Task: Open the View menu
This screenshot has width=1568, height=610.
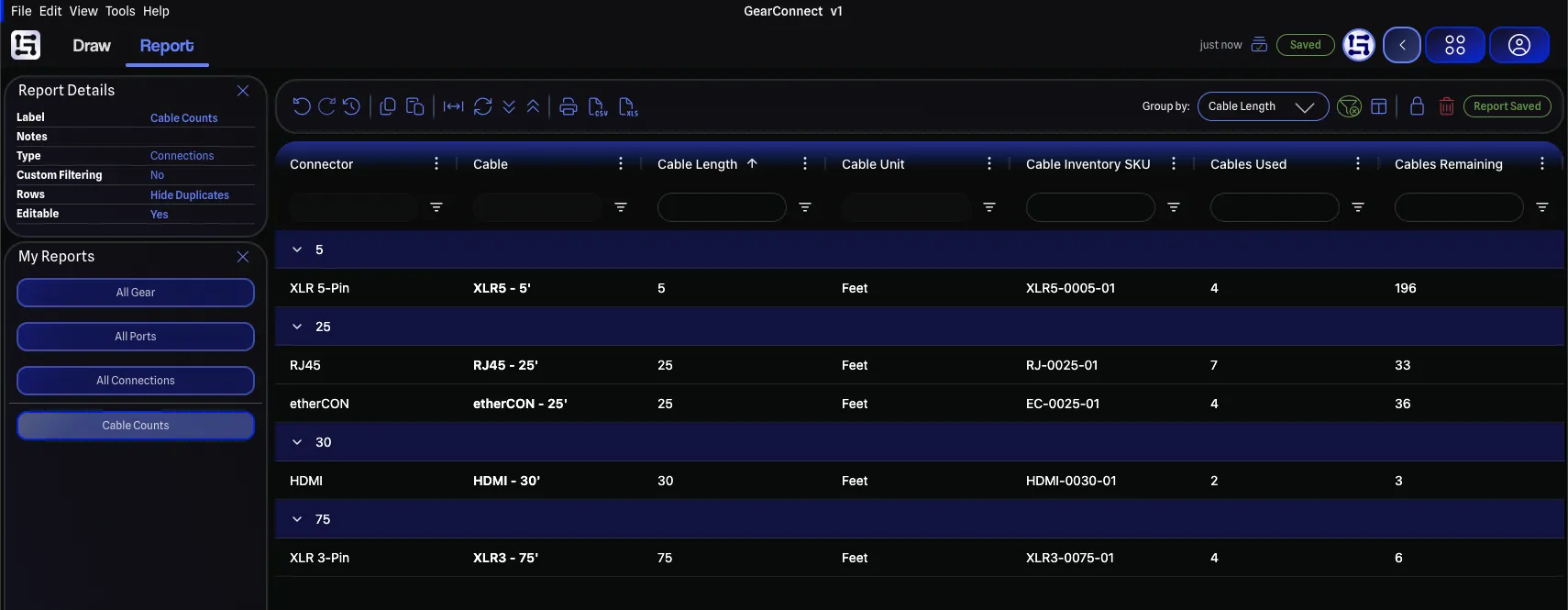Action: pos(83,11)
